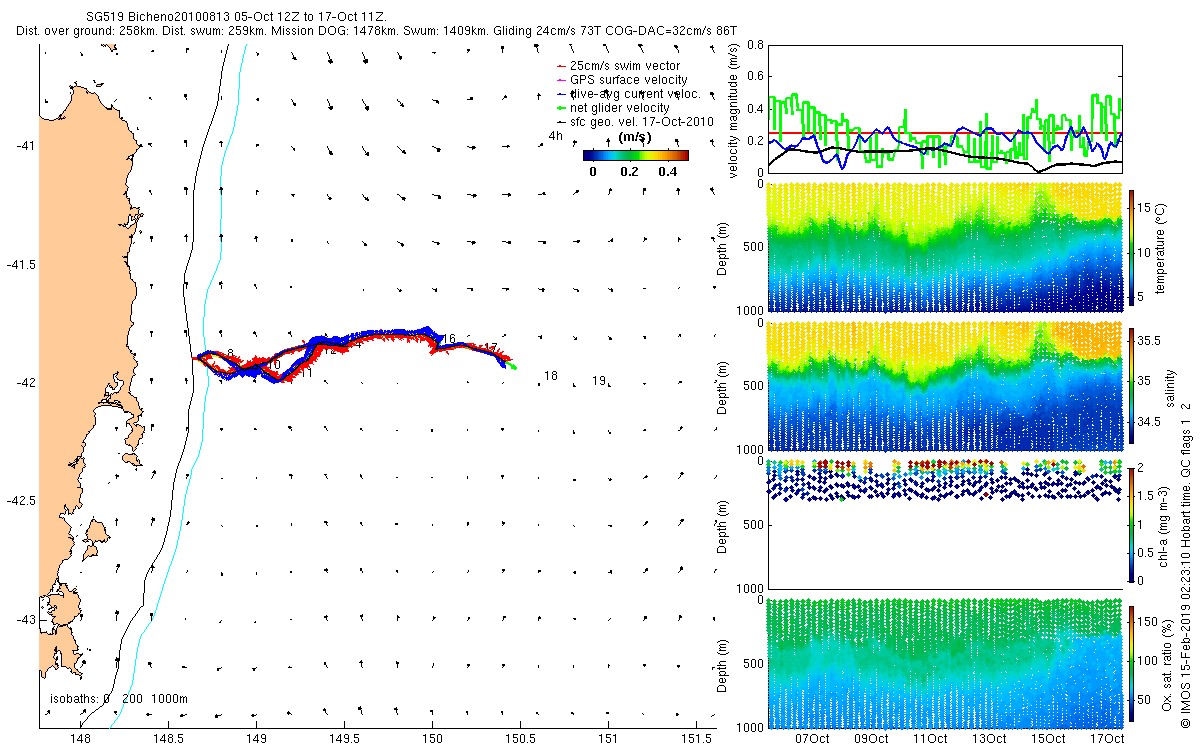Click the 'Dist. over ground: 258km' subtitle line

click(x=377, y=31)
